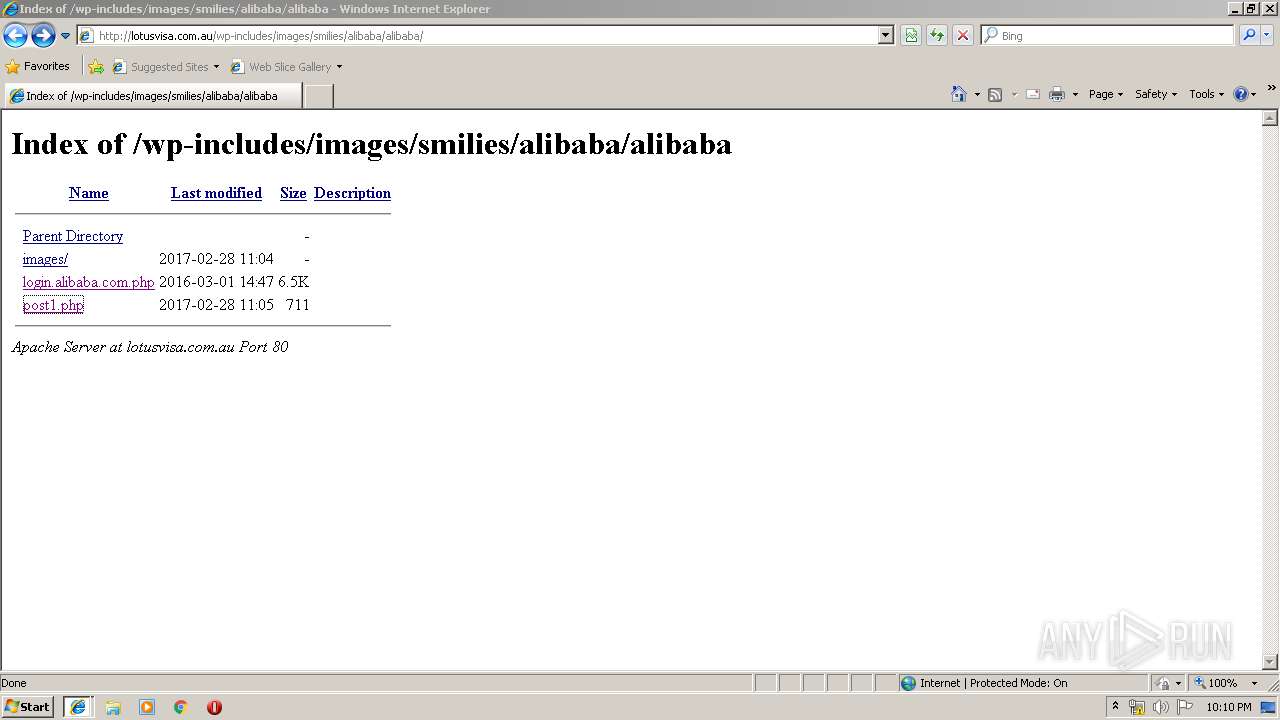1280x720 pixels.
Task: Sort listing by Description column
Action: click(x=352, y=193)
